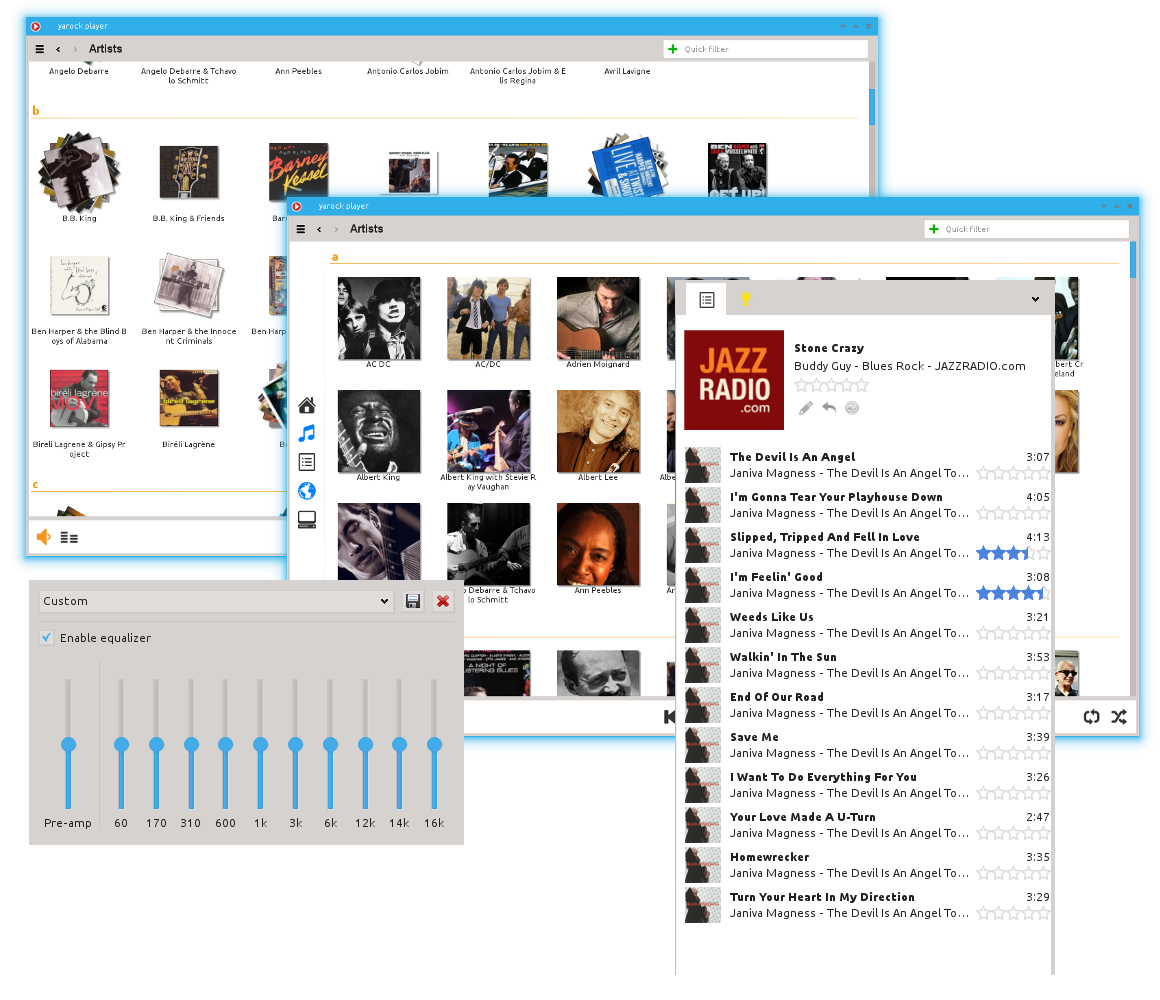This screenshot has height=1000, width=1160.
Task: Open Home view in sidebar
Action: coord(307,405)
